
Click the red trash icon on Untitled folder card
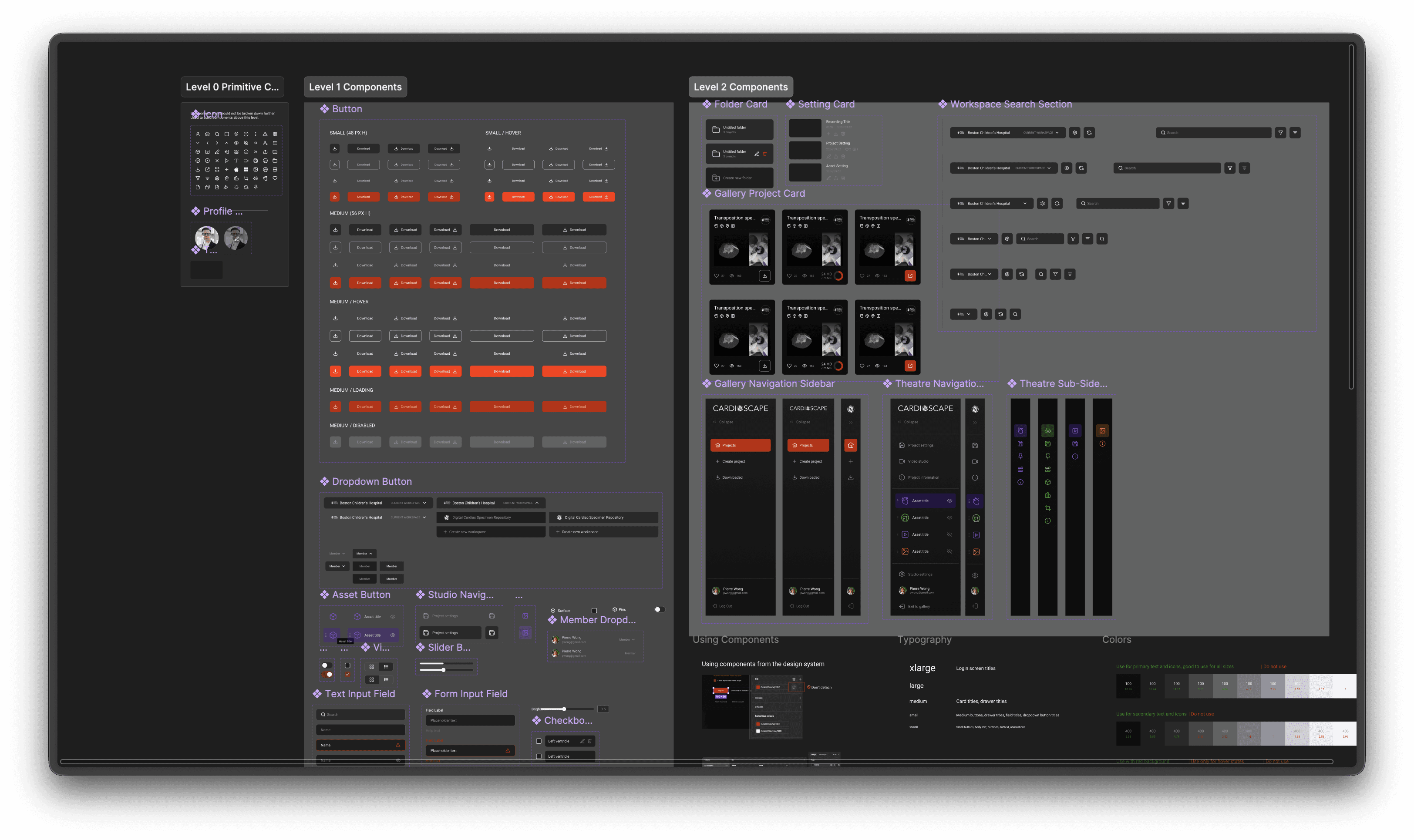765,154
